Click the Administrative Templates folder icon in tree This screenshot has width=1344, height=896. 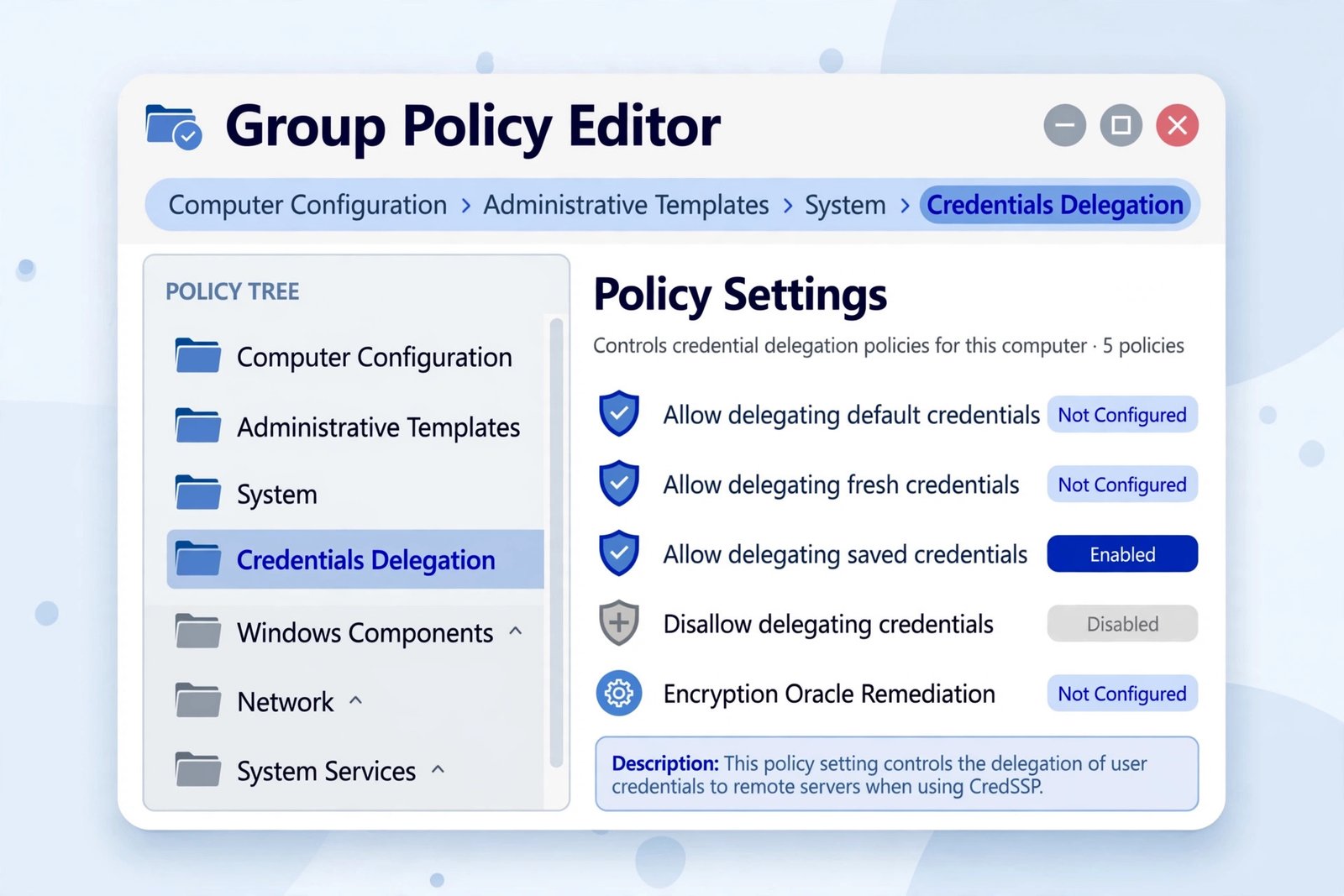click(x=197, y=425)
